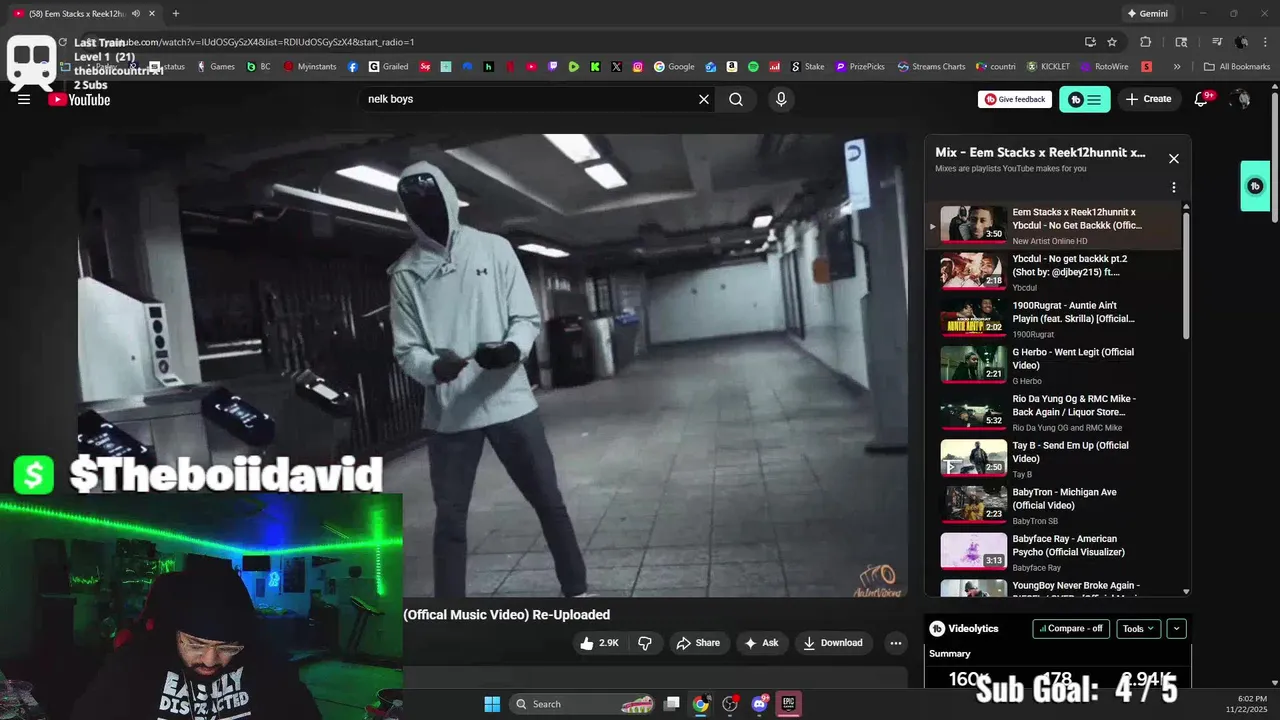
Task: Open the Ask AI button
Action: [760, 643]
